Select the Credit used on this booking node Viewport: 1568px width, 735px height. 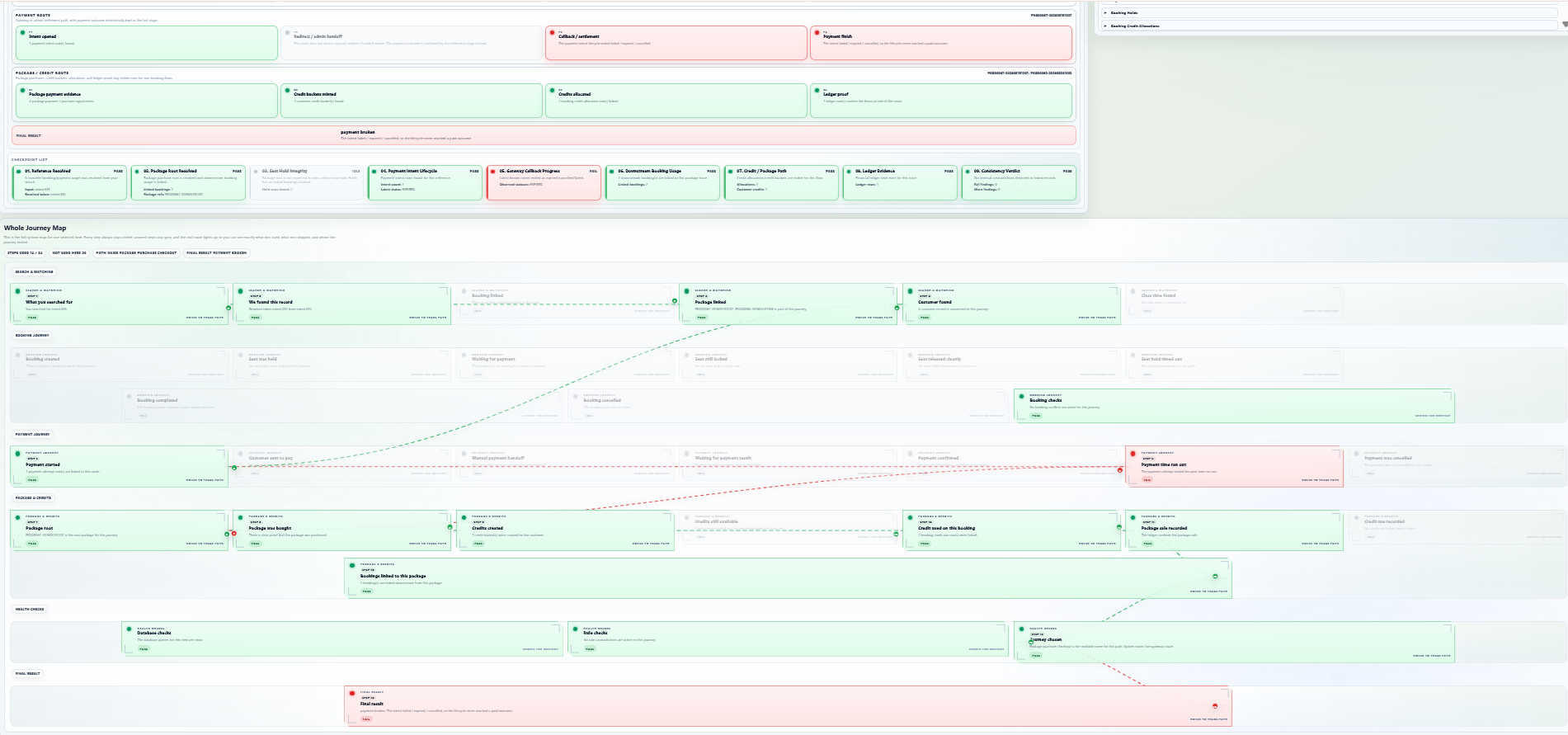point(1011,530)
